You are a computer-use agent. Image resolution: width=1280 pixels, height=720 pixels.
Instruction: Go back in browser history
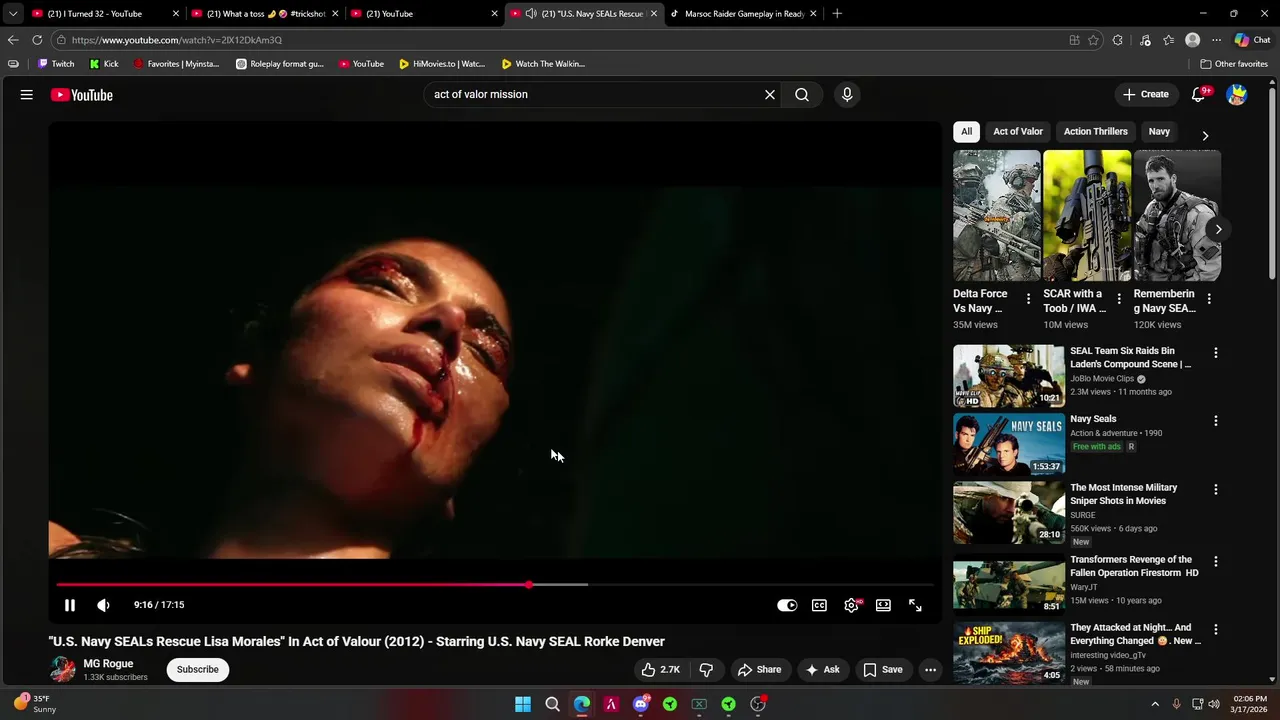click(12, 40)
